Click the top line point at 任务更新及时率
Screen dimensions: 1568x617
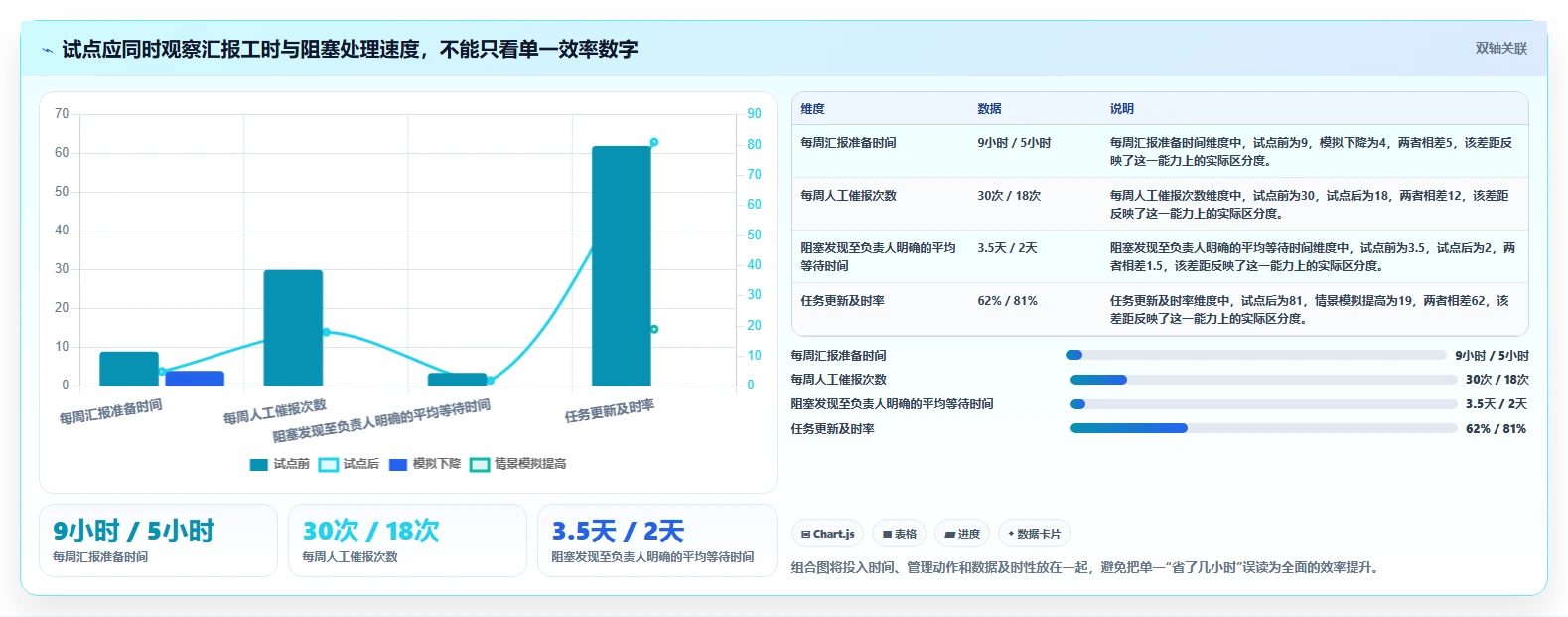[654, 142]
